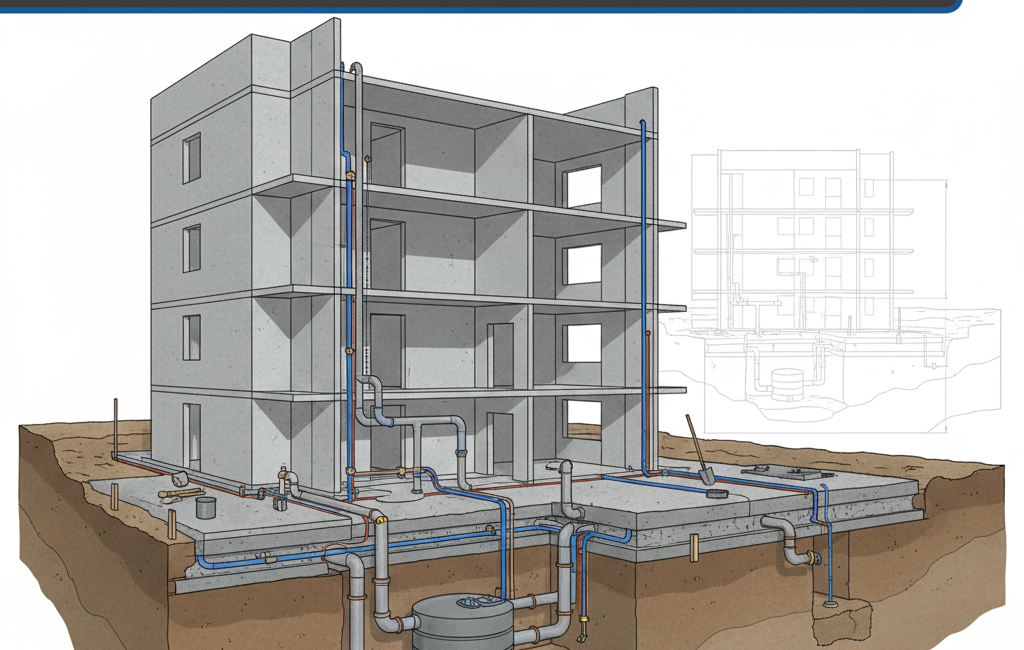
Task: Select the tall wooden stake at far left
Action: point(116,425)
